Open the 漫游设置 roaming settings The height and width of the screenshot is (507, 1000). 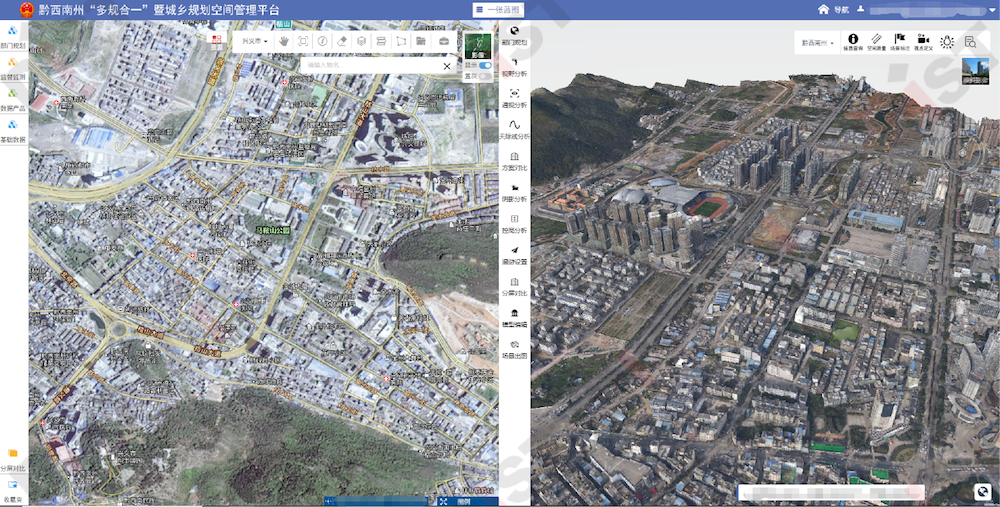pos(514,254)
